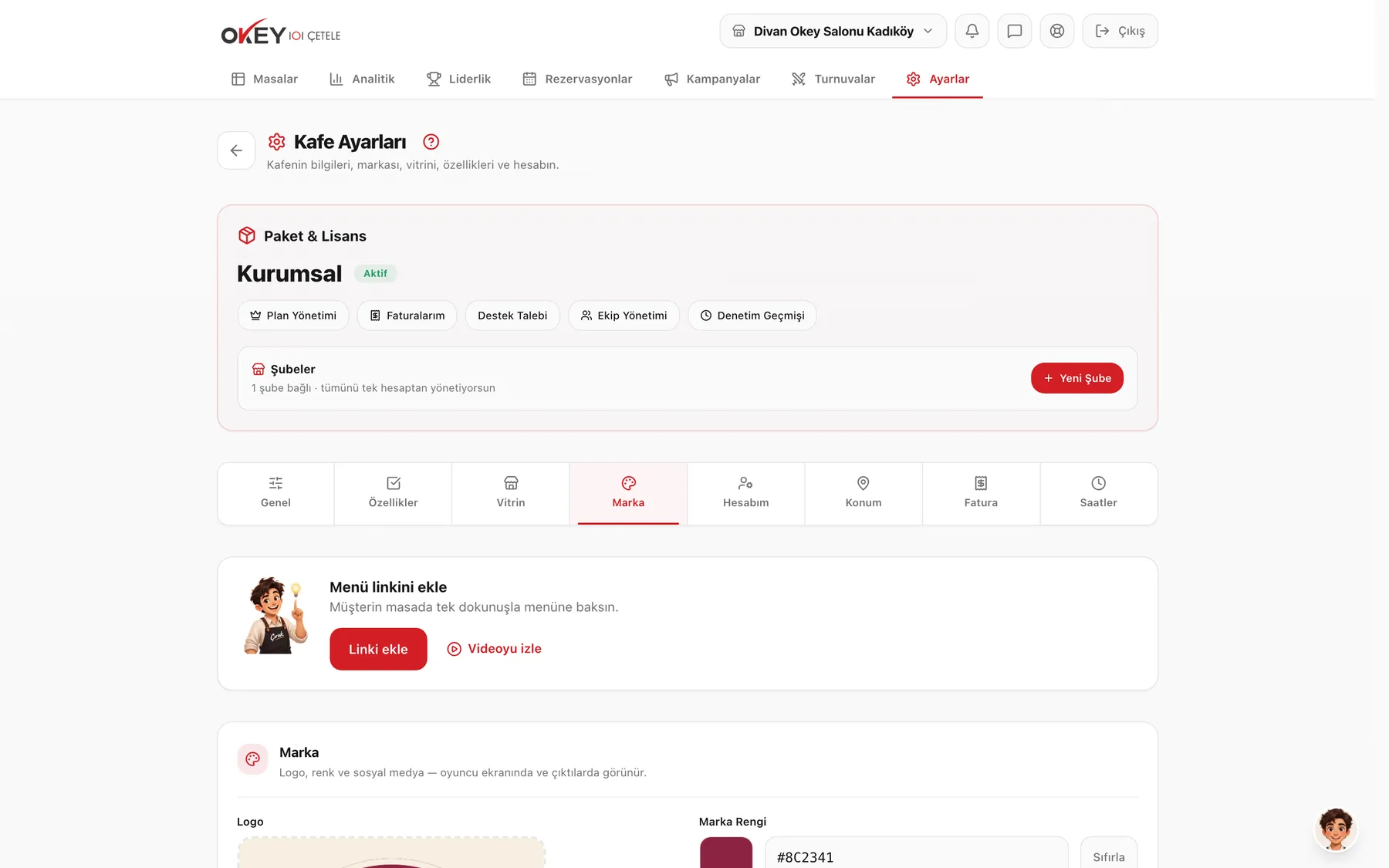The height and width of the screenshot is (868, 1389).
Task: Switch to the Saatler tab
Action: click(x=1099, y=494)
